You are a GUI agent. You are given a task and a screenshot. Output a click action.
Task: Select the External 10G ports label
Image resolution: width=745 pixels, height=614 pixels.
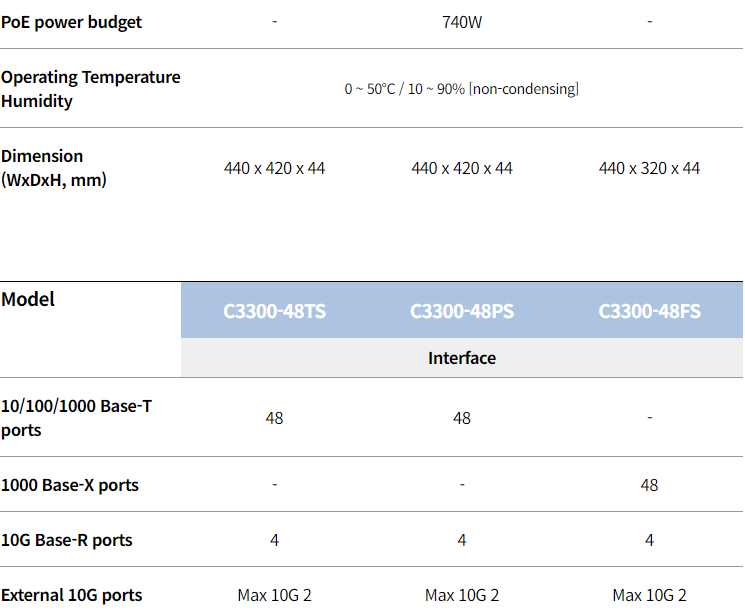pos(72,595)
